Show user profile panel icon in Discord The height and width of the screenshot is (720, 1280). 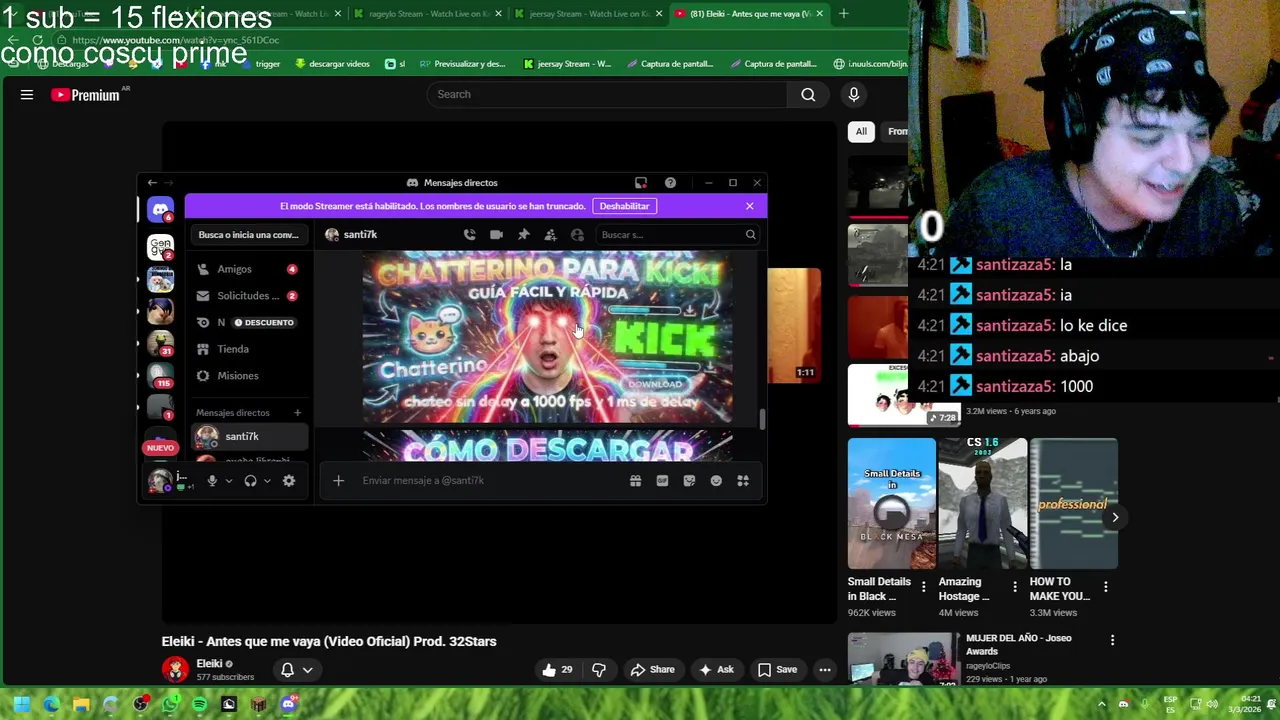(x=577, y=234)
